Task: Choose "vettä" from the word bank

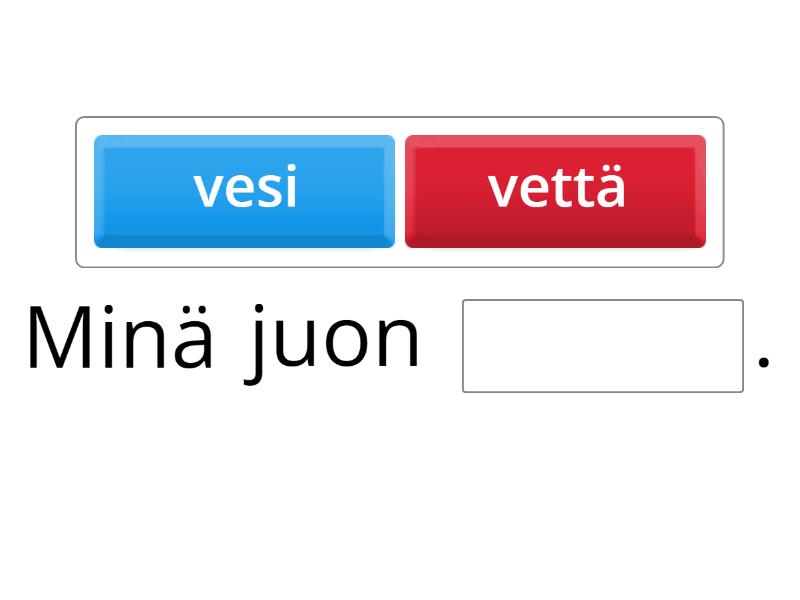Action: [x=555, y=191]
